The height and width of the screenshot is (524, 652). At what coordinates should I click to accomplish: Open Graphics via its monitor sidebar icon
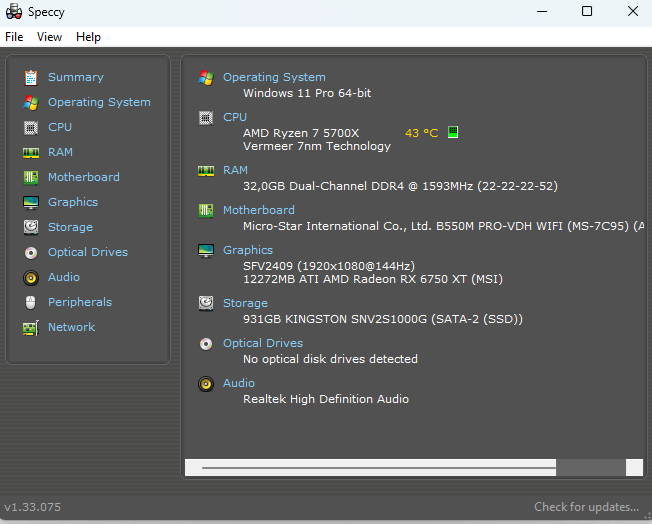[x=31, y=202]
